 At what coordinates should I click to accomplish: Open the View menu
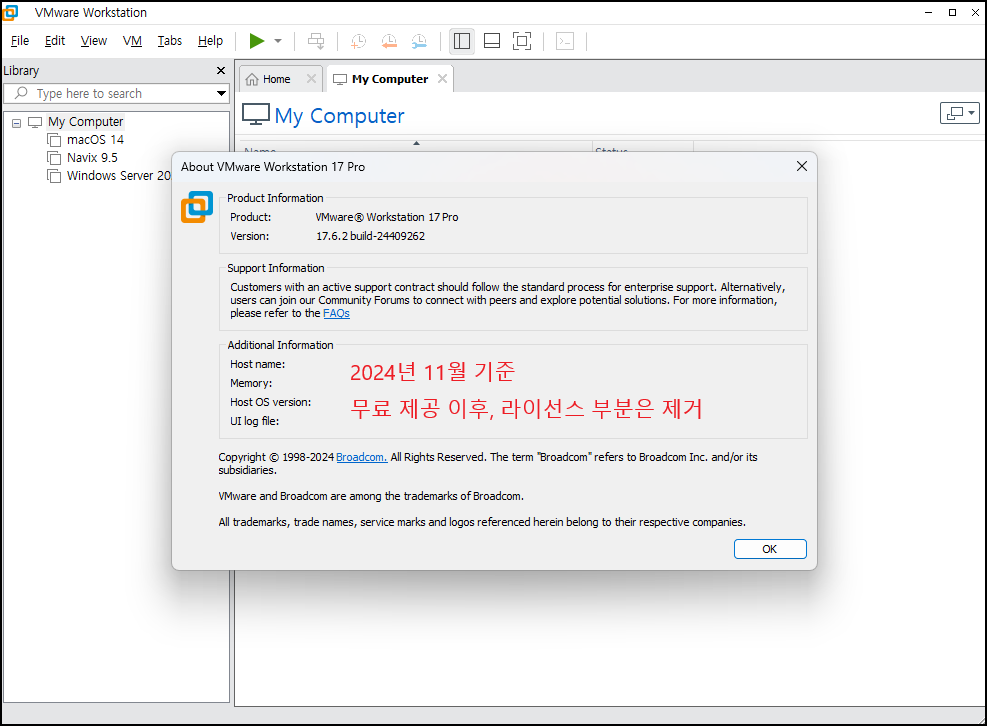point(94,41)
